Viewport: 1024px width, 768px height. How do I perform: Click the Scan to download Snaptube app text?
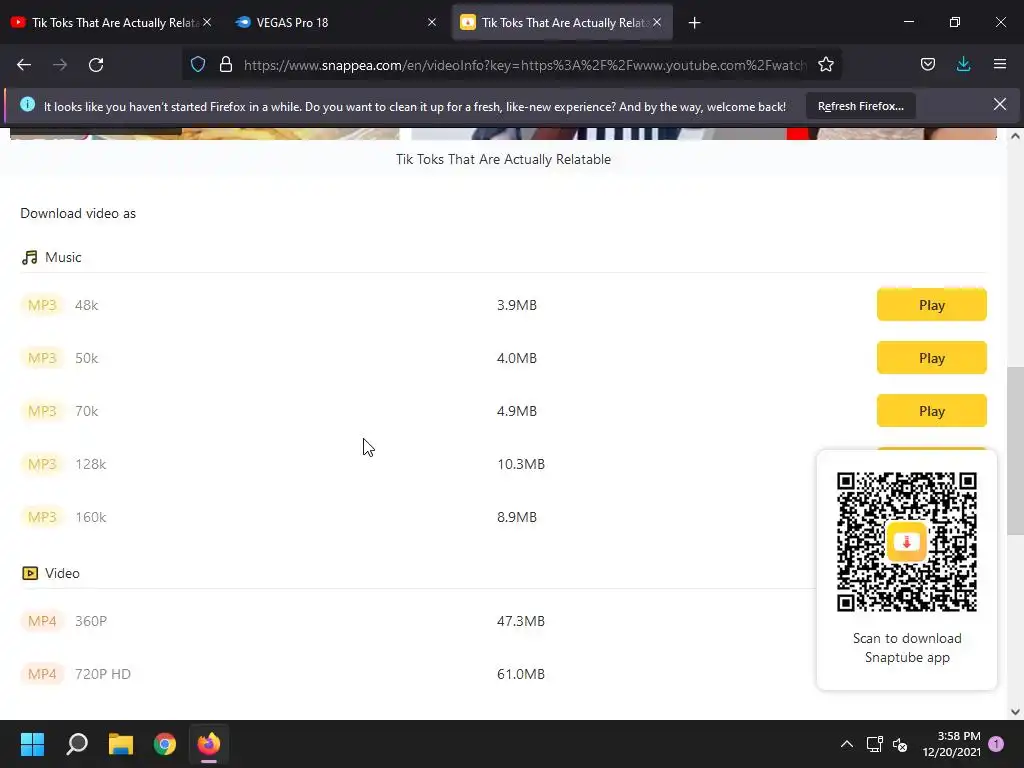point(906,648)
